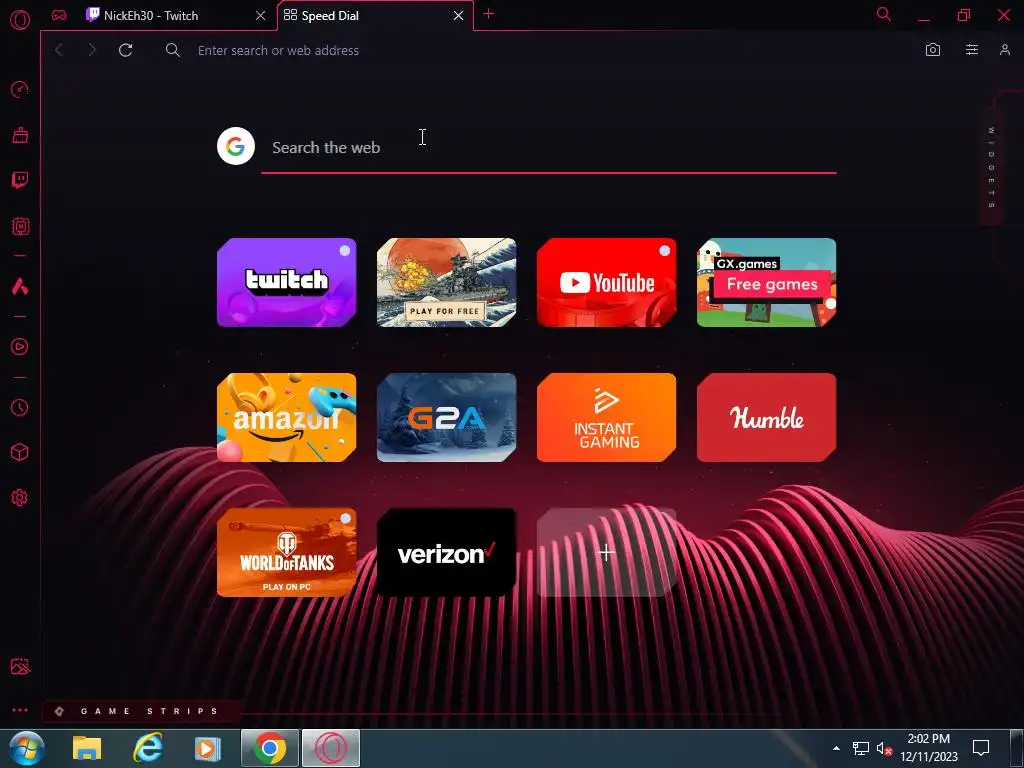Open GX.games Free games tile
This screenshot has width=1024, height=768.
click(x=767, y=282)
